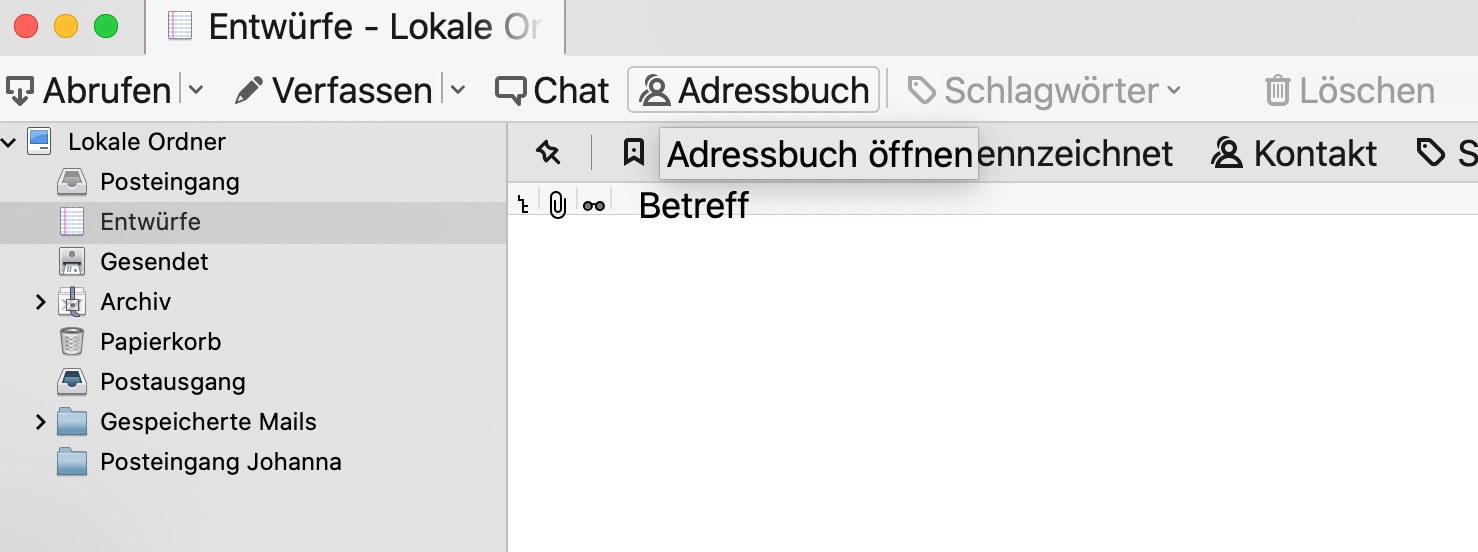Select the Posteingang inbox folder
Viewport: 1478px width, 552px height.
point(169,182)
